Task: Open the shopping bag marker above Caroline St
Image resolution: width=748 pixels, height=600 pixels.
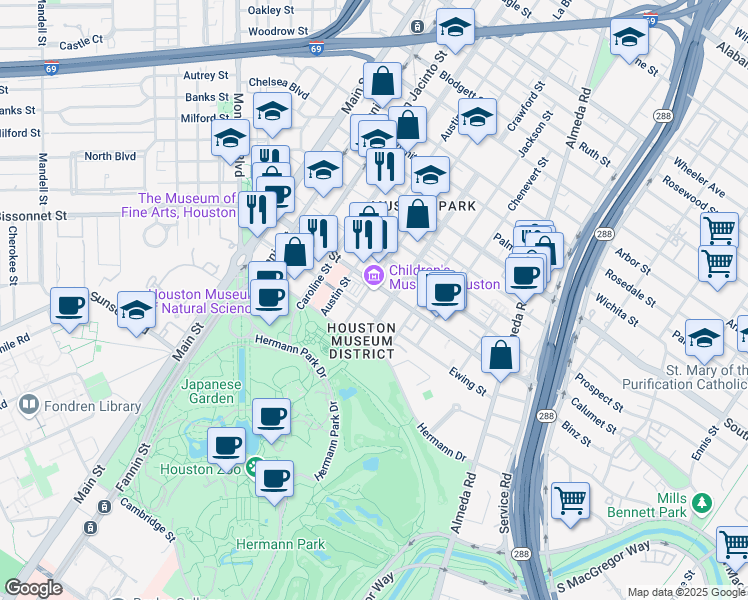Action: (295, 252)
